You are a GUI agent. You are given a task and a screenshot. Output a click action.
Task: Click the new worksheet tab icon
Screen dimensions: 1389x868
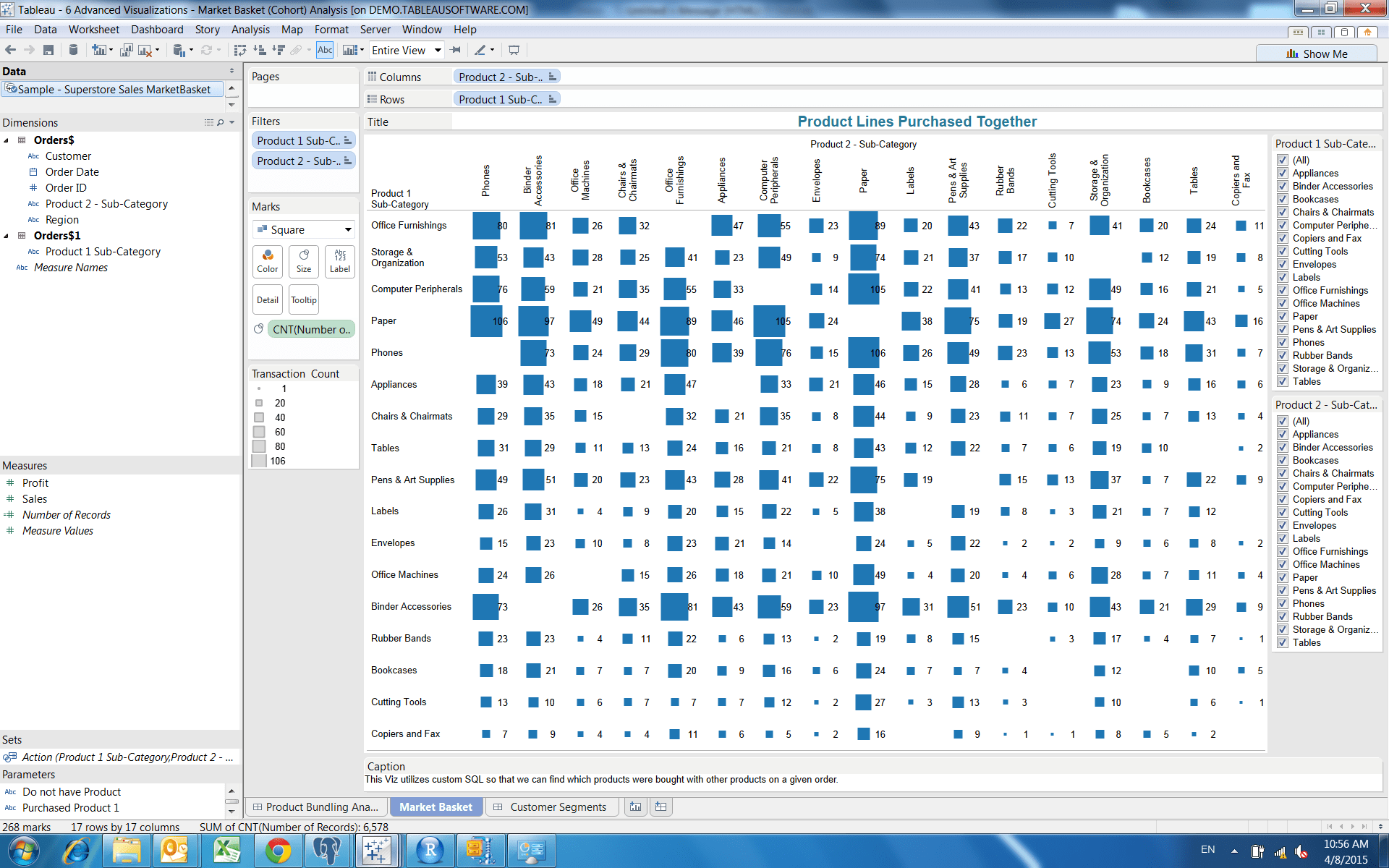pyautogui.click(x=635, y=807)
